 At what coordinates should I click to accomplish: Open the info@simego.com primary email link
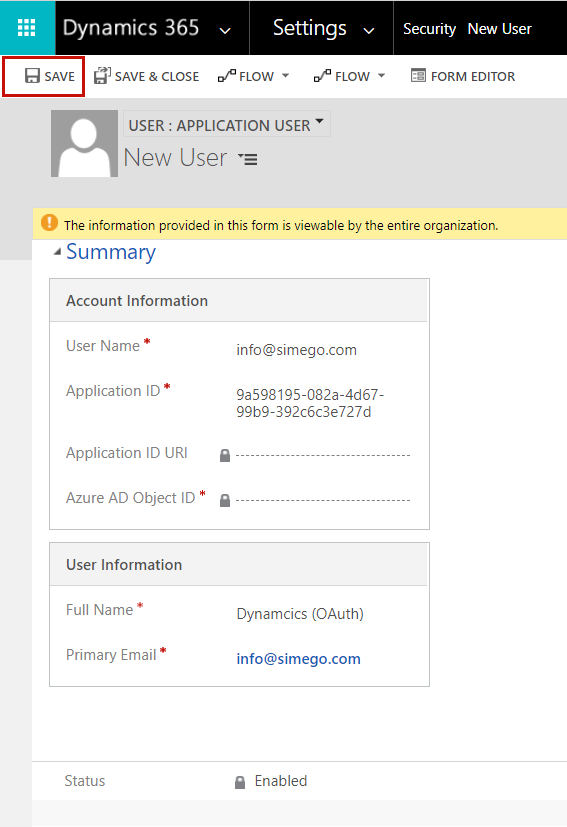(x=299, y=659)
